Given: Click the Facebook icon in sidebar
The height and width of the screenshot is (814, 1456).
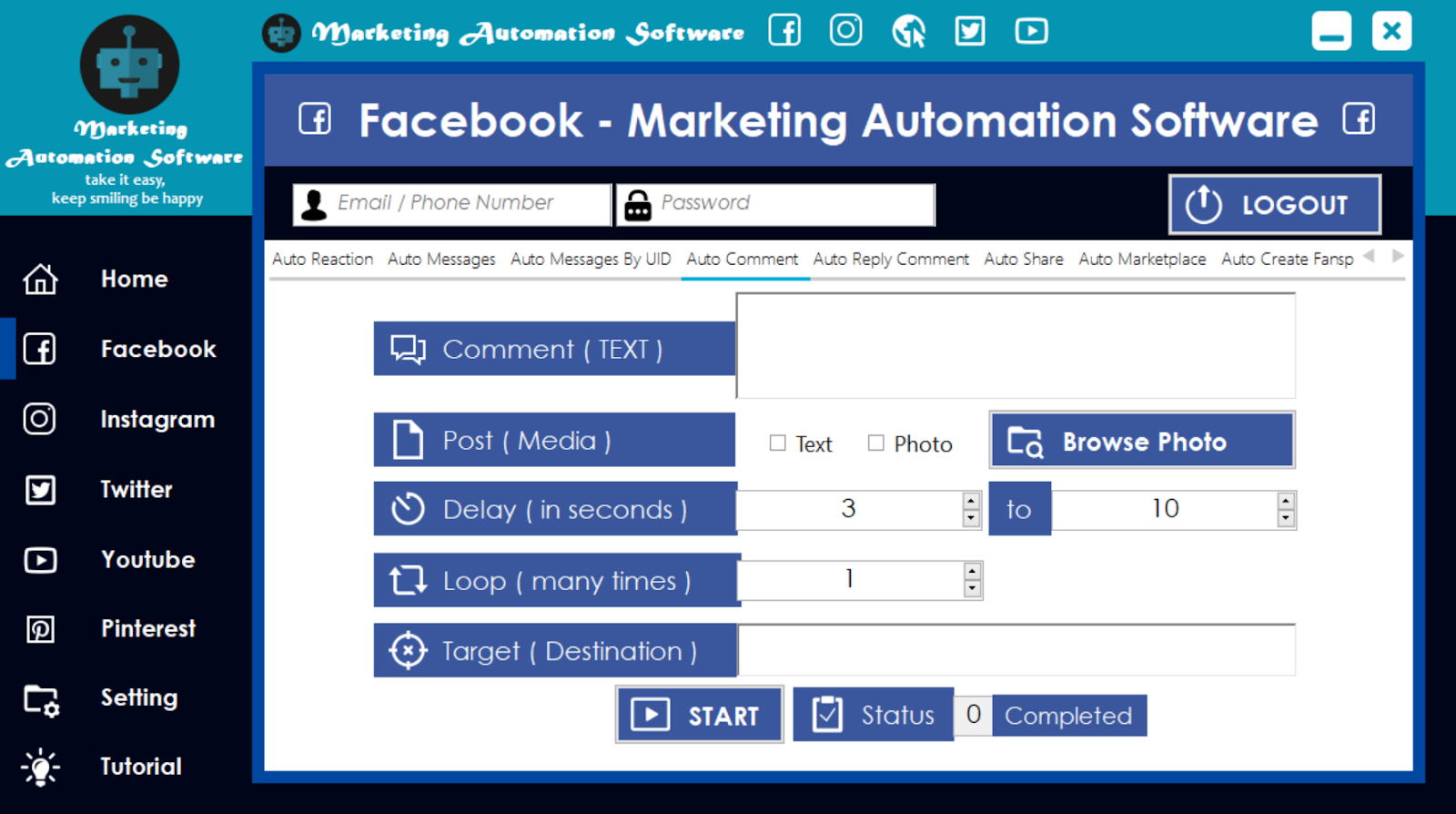Looking at the screenshot, I should coord(40,349).
